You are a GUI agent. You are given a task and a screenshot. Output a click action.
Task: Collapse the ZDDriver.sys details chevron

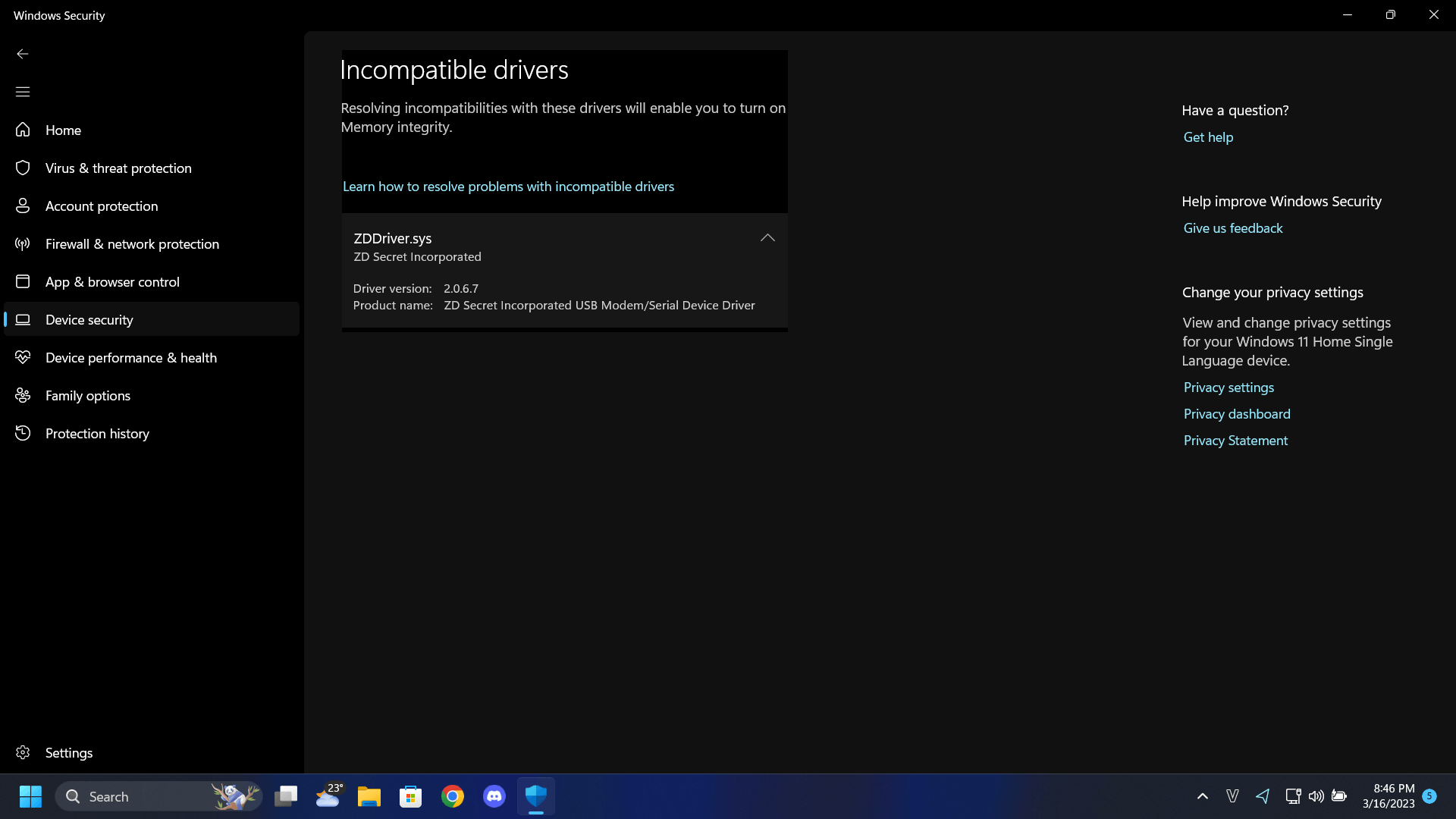point(767,238)
